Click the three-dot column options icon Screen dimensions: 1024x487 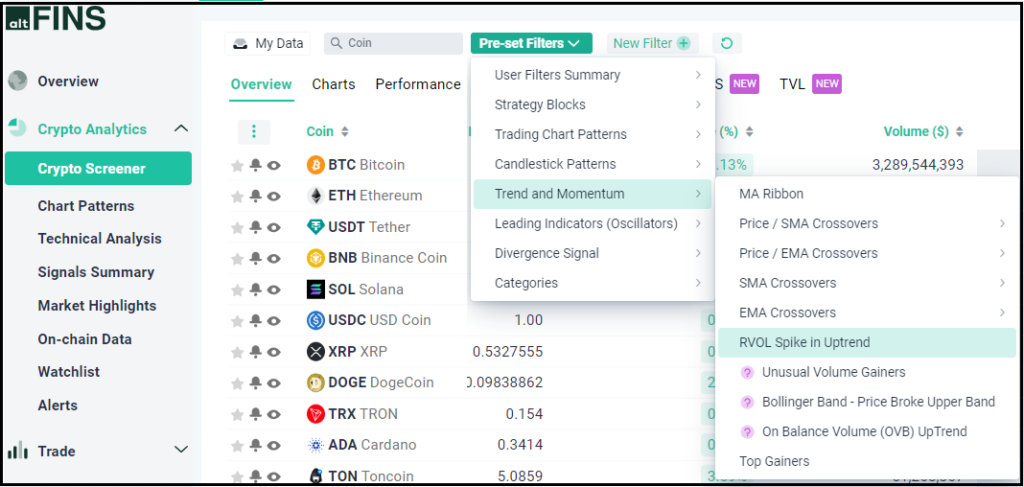pos(254,131)
